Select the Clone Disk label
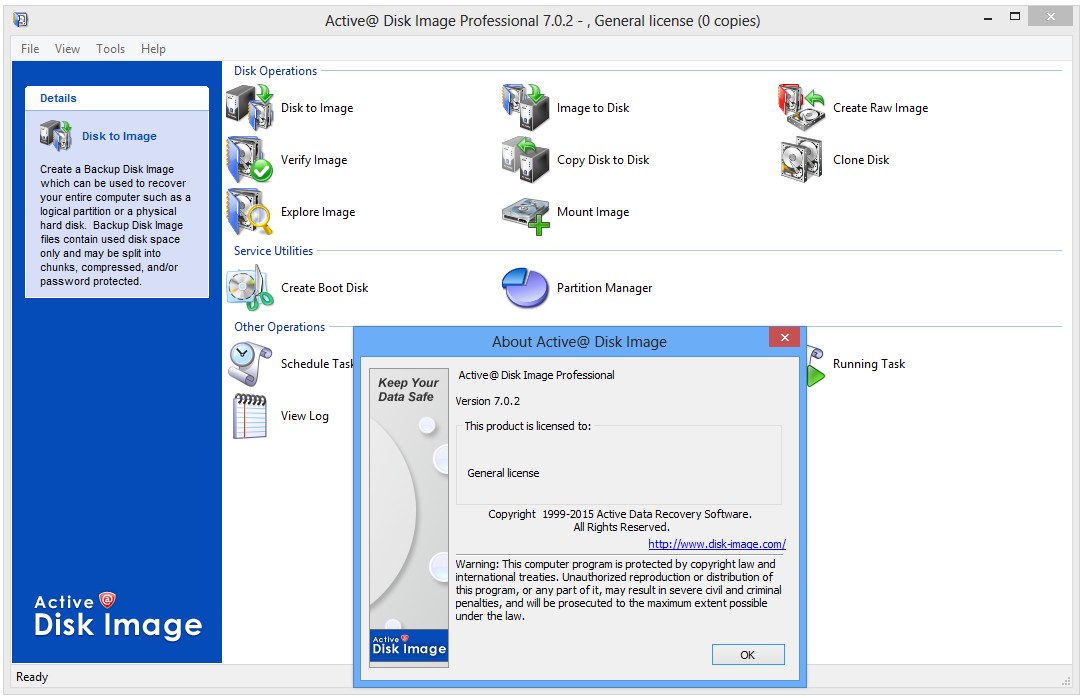The image size is (1084, 698). click(861, 160)
